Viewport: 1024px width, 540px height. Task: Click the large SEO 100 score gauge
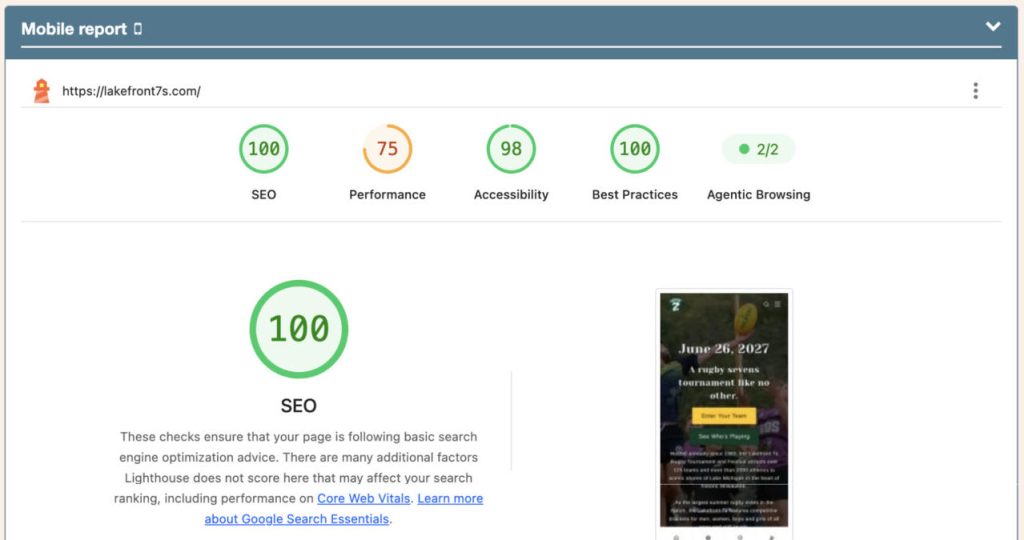[x=298, y=329]
